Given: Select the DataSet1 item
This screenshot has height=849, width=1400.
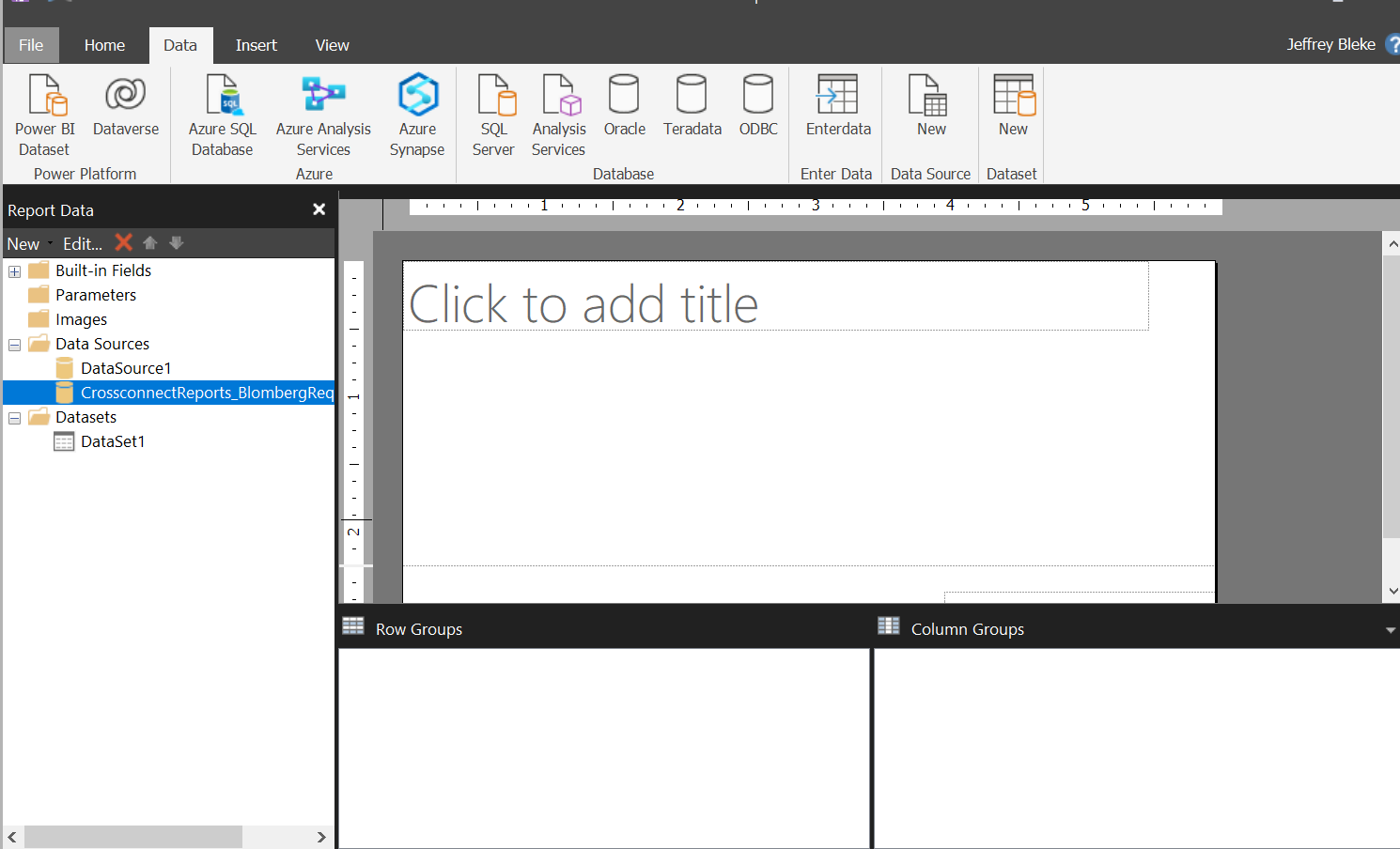Looking at the screenshot, I should (113, 441).
